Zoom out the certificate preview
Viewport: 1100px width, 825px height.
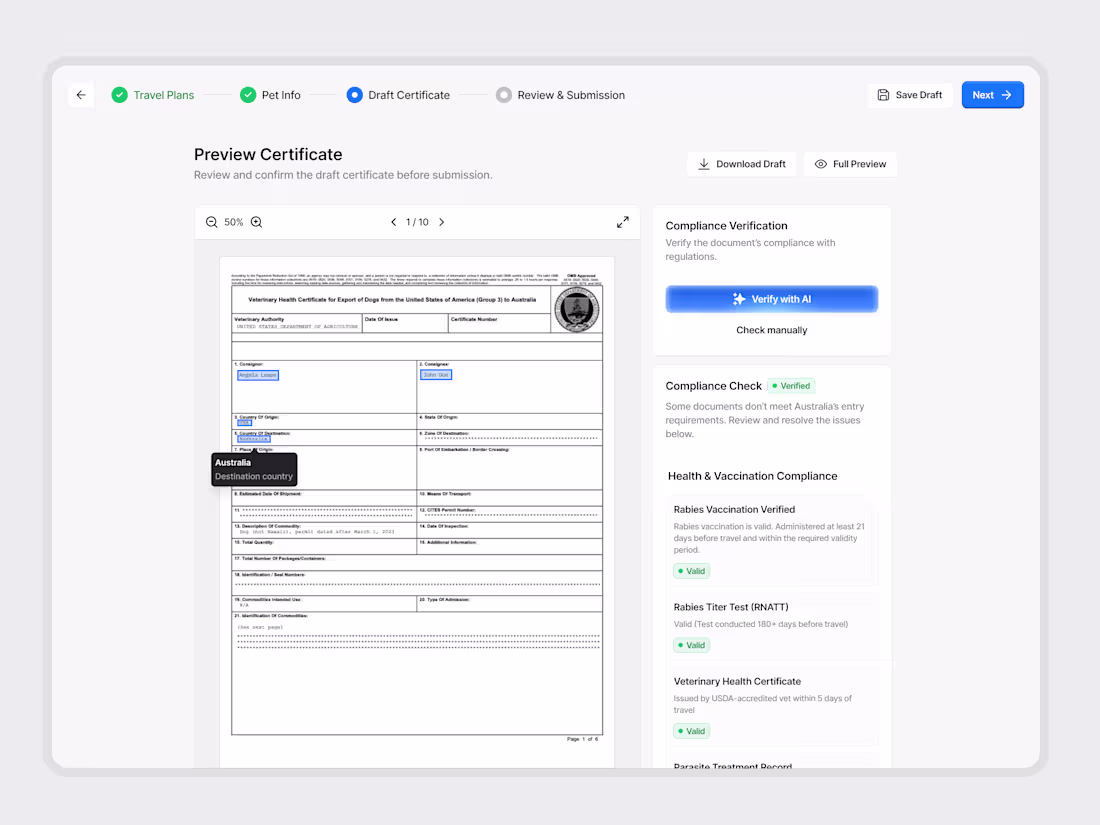[211, 222]
